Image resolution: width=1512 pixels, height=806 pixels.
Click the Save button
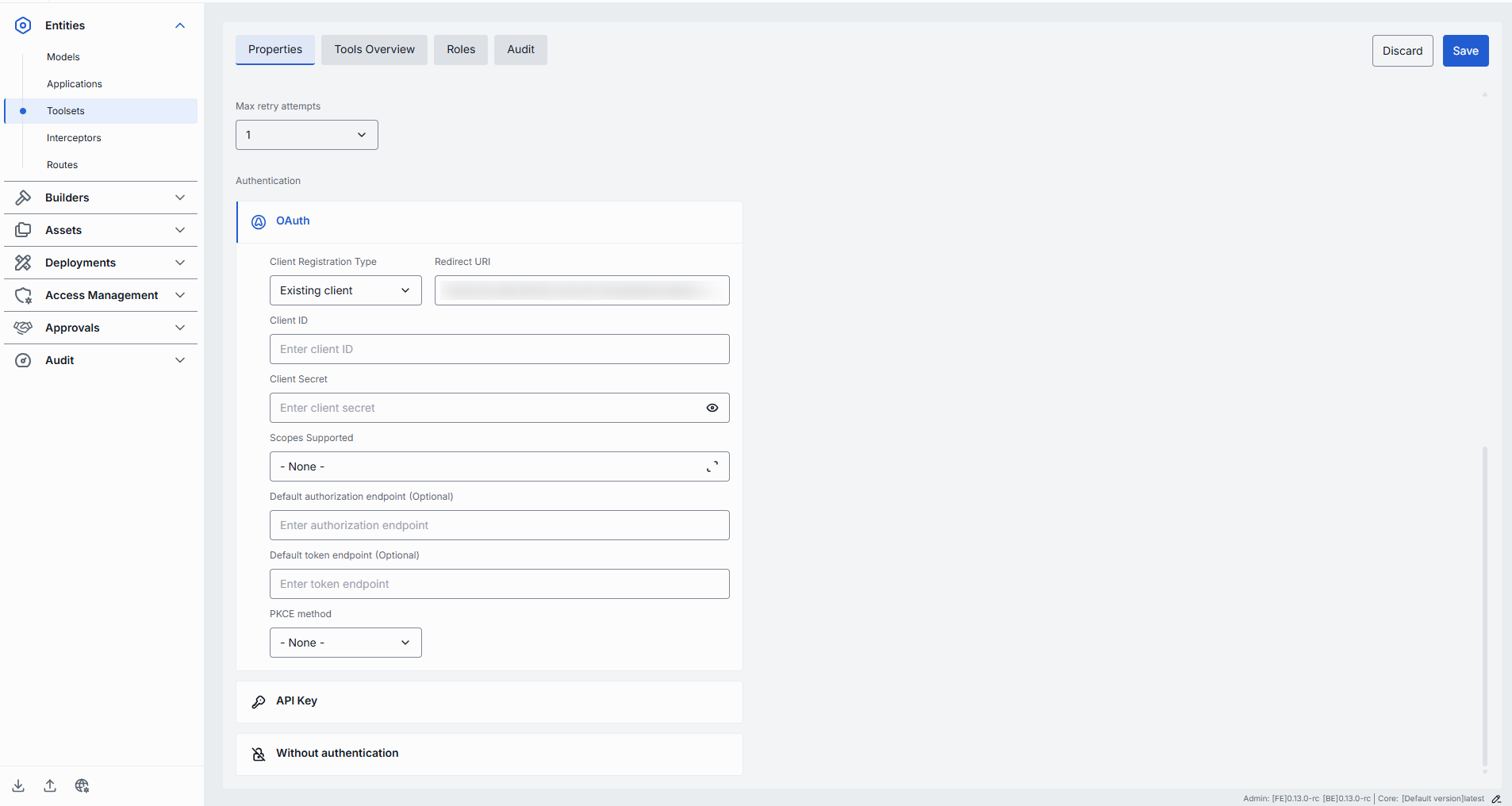[1464, 51]
